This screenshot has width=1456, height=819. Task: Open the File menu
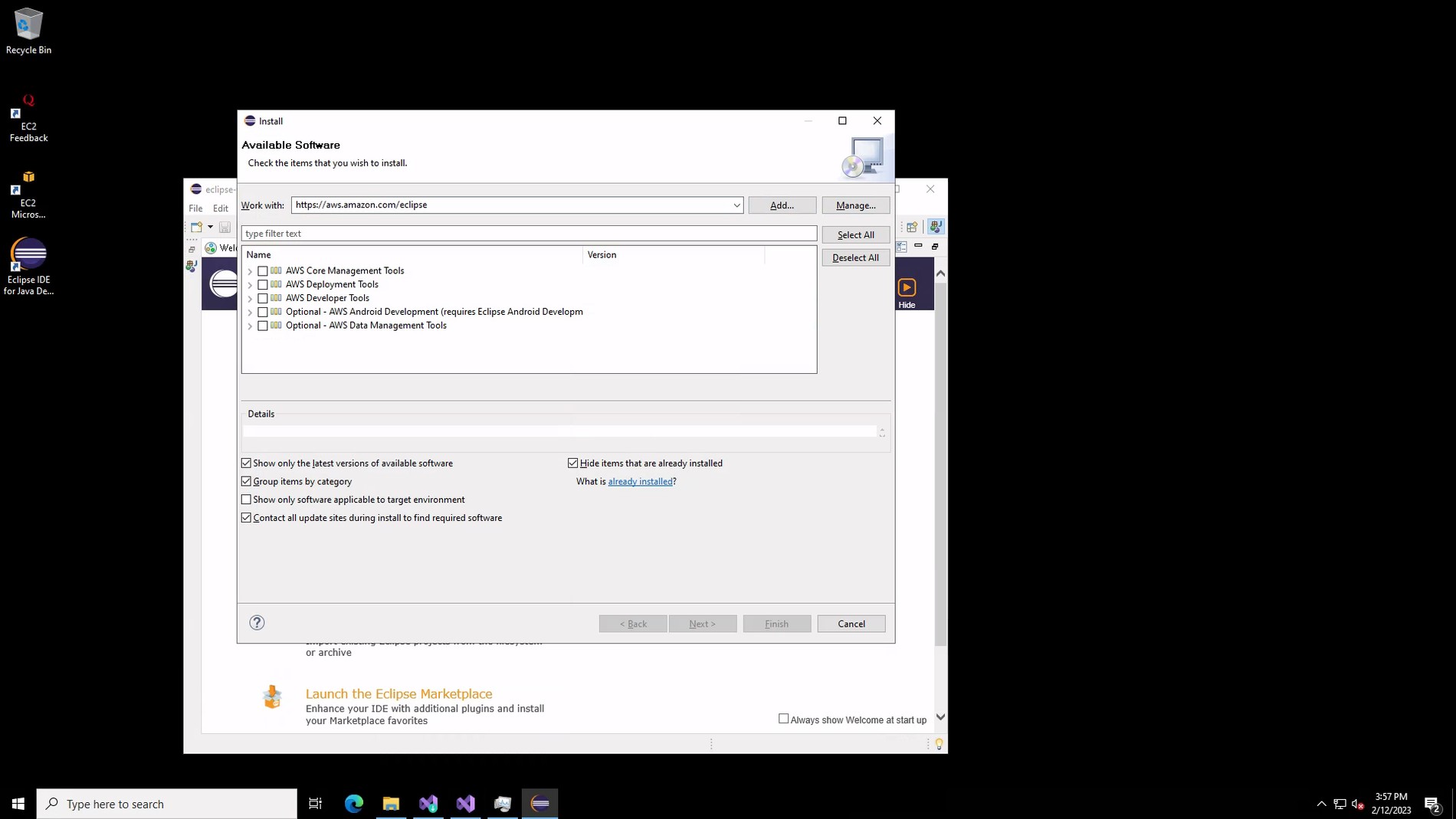point(195,208)
